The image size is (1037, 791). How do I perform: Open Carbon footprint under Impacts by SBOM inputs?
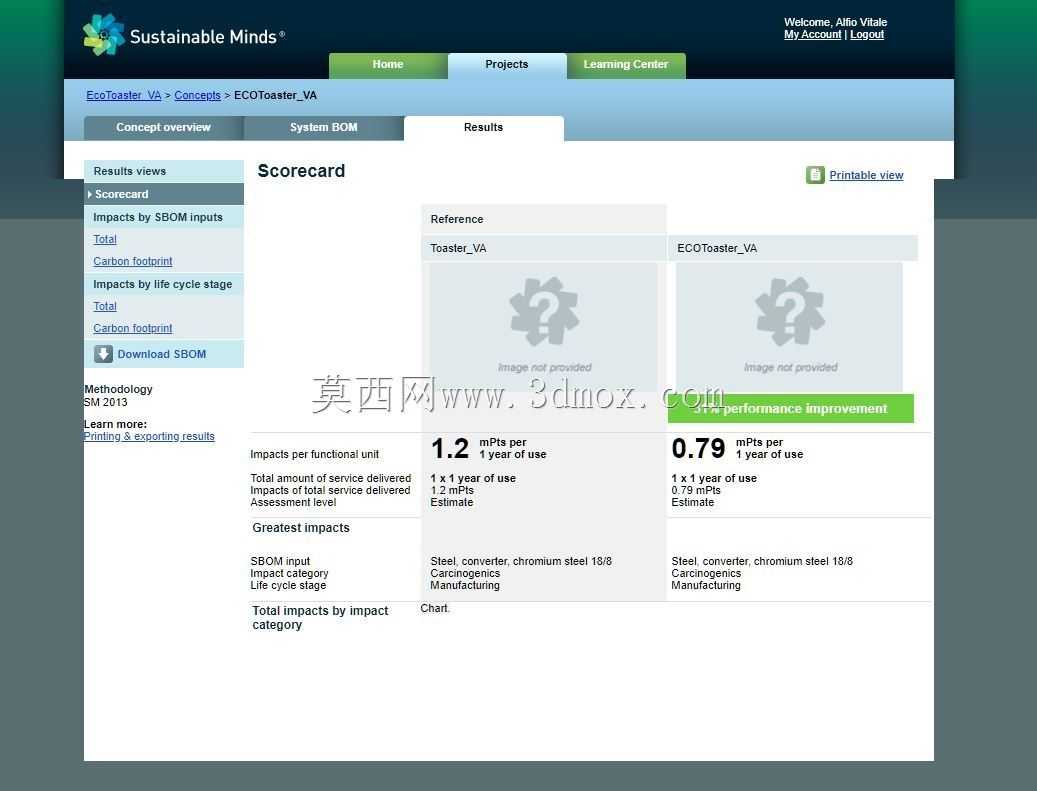click(133, 261)
